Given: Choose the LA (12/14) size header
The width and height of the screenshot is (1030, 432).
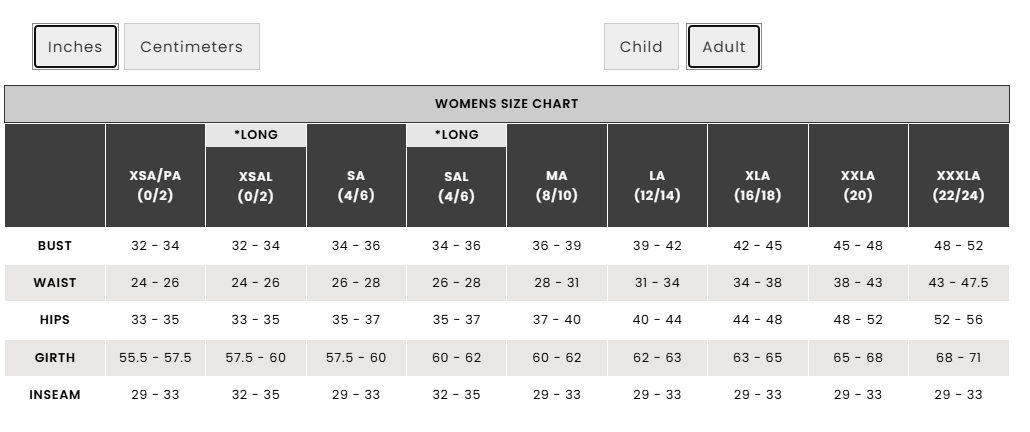Looking at the screenshot, I should 657,186.
